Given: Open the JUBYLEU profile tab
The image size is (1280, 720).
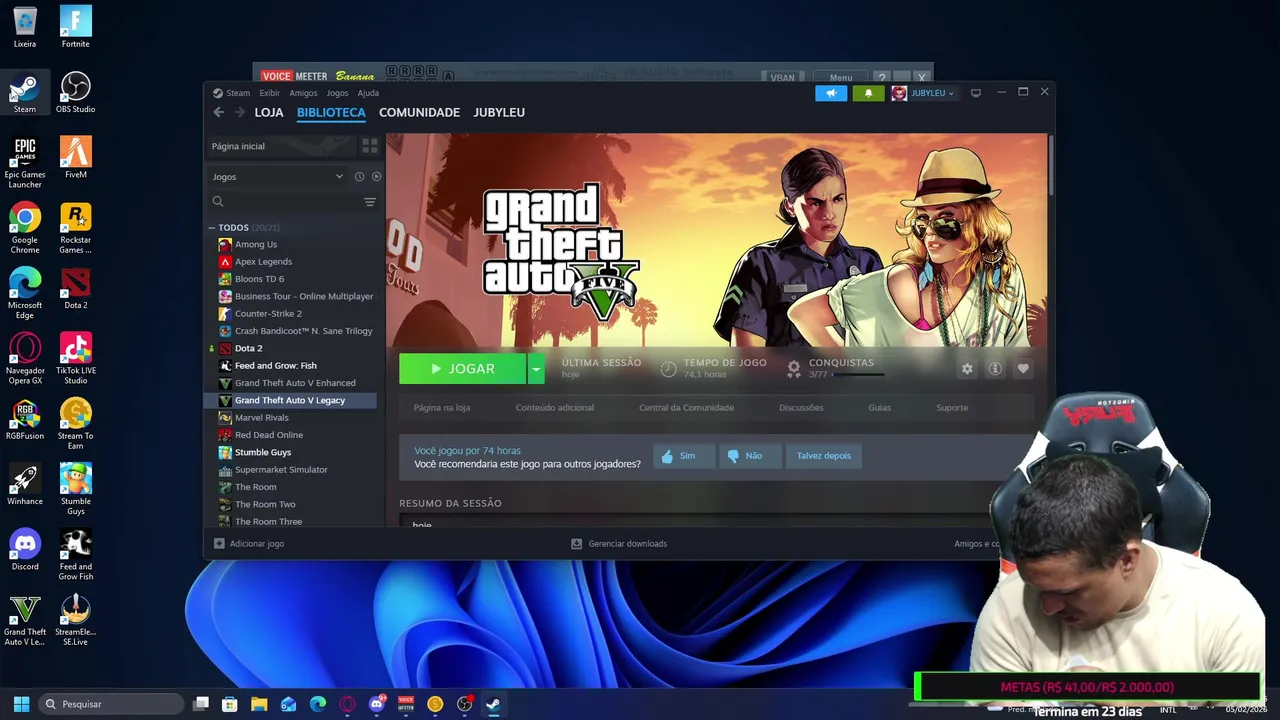Looking at the screenshot, I should tap(499, 112).
